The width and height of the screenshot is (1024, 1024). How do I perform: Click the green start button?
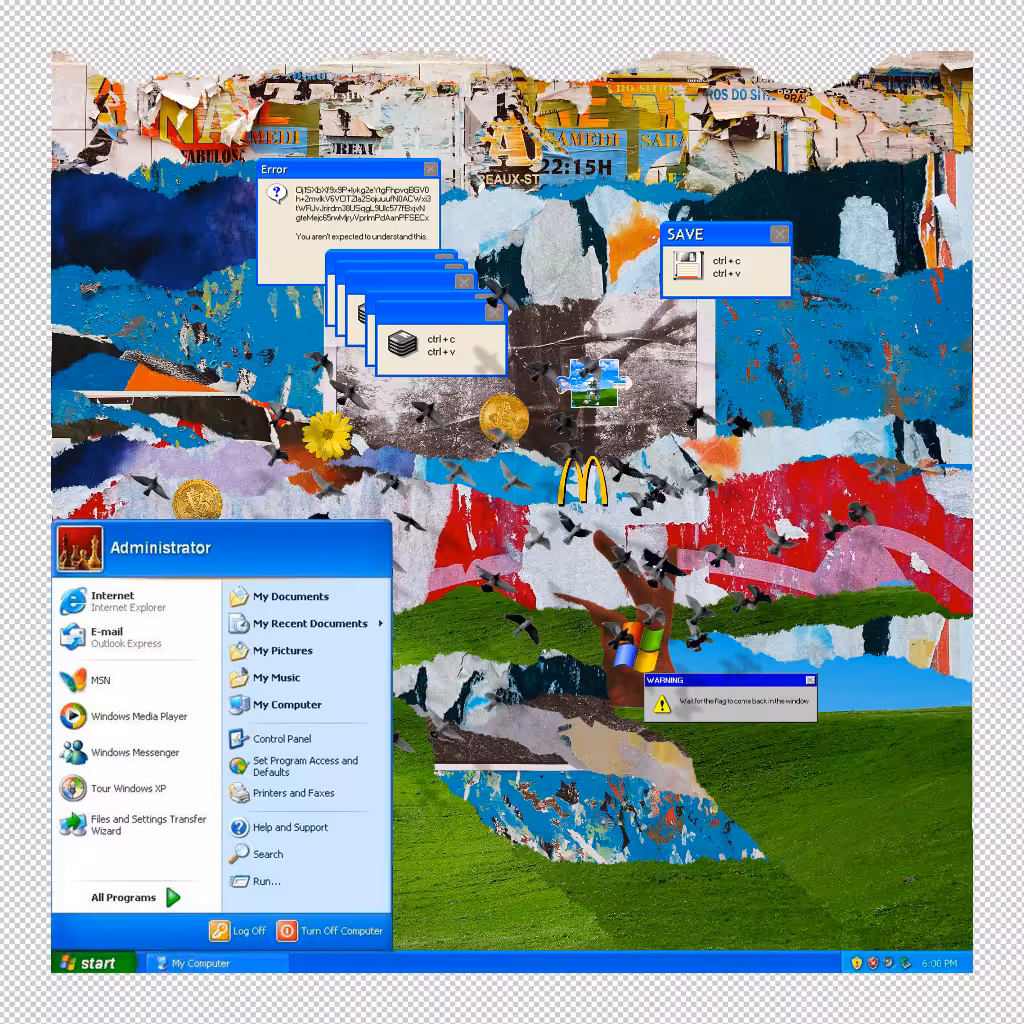(93, 963)
